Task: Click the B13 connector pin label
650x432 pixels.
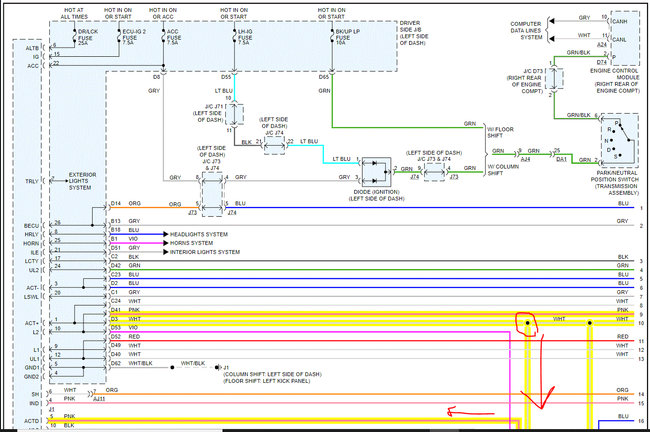Action: coord(116,221)
